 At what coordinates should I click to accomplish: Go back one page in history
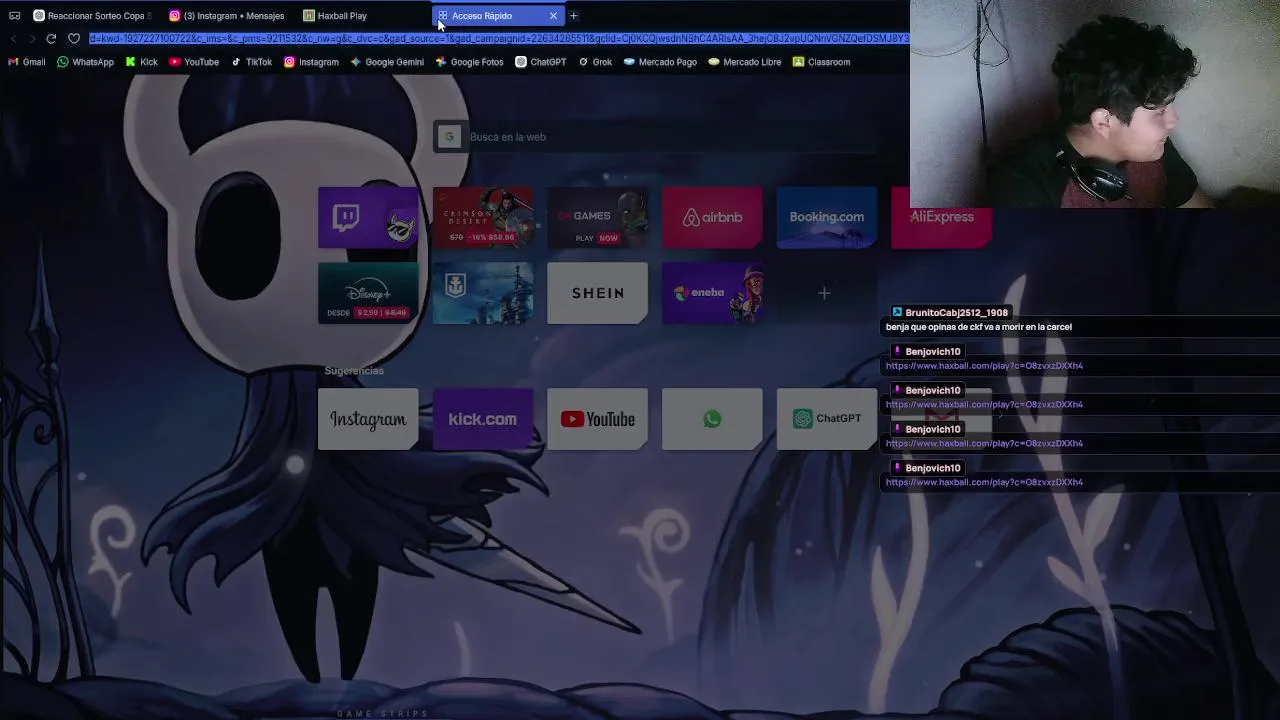pos(13,39)
